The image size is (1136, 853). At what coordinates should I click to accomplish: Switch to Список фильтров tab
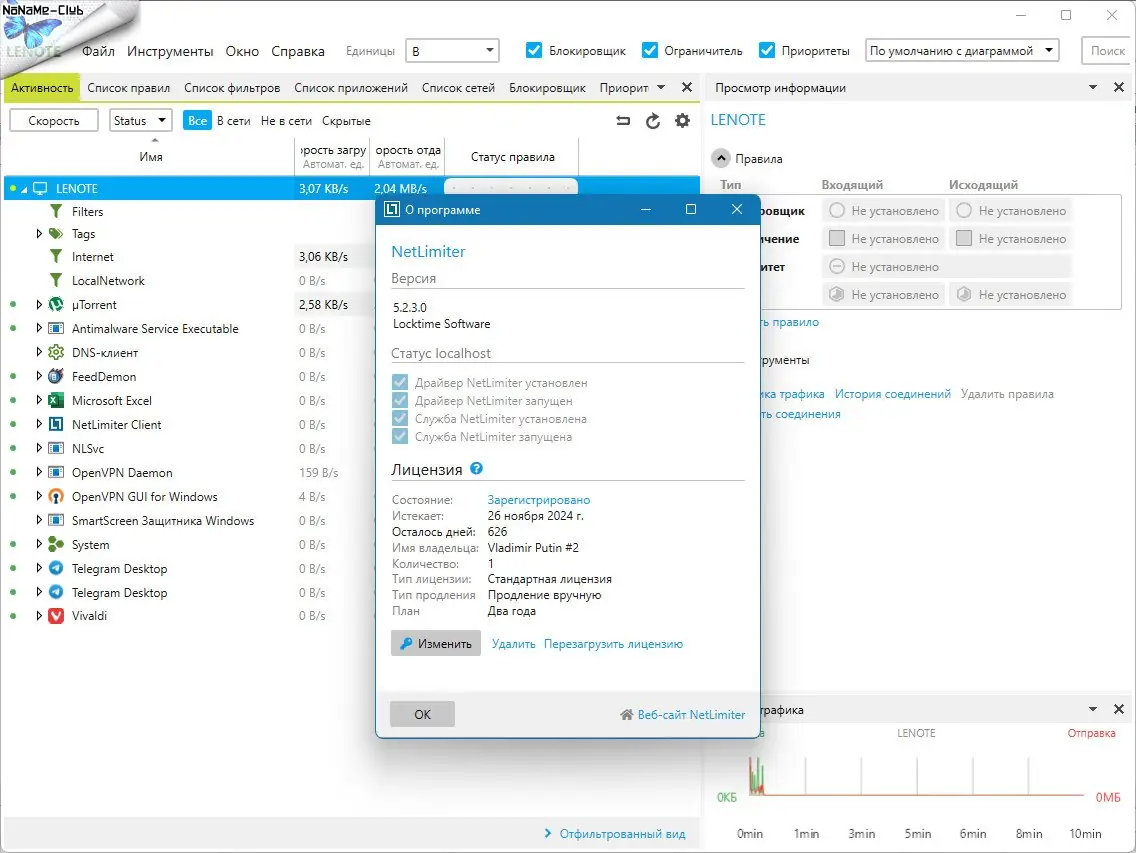tap(232, 88)
